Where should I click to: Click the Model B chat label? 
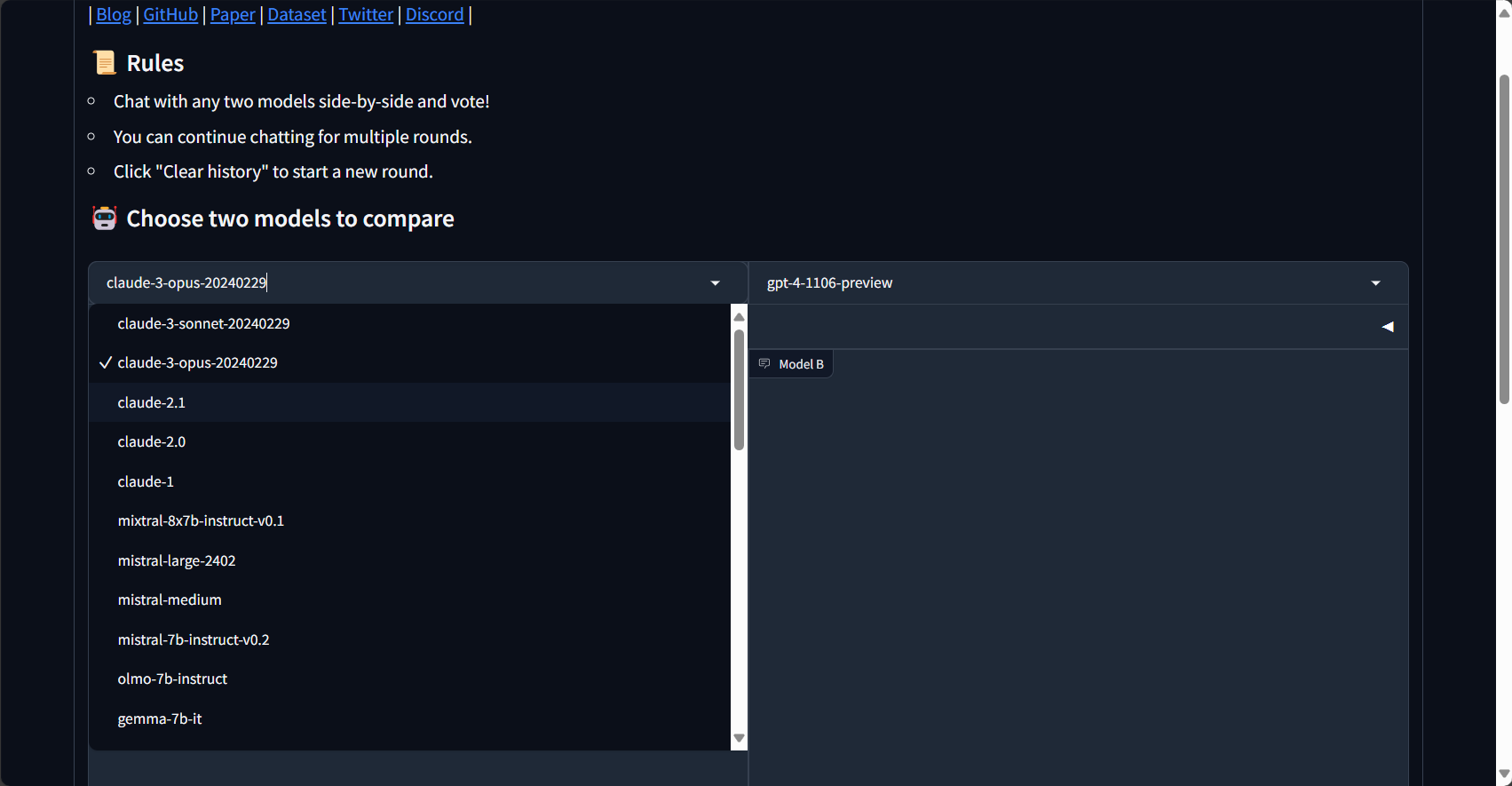point(791,364)
